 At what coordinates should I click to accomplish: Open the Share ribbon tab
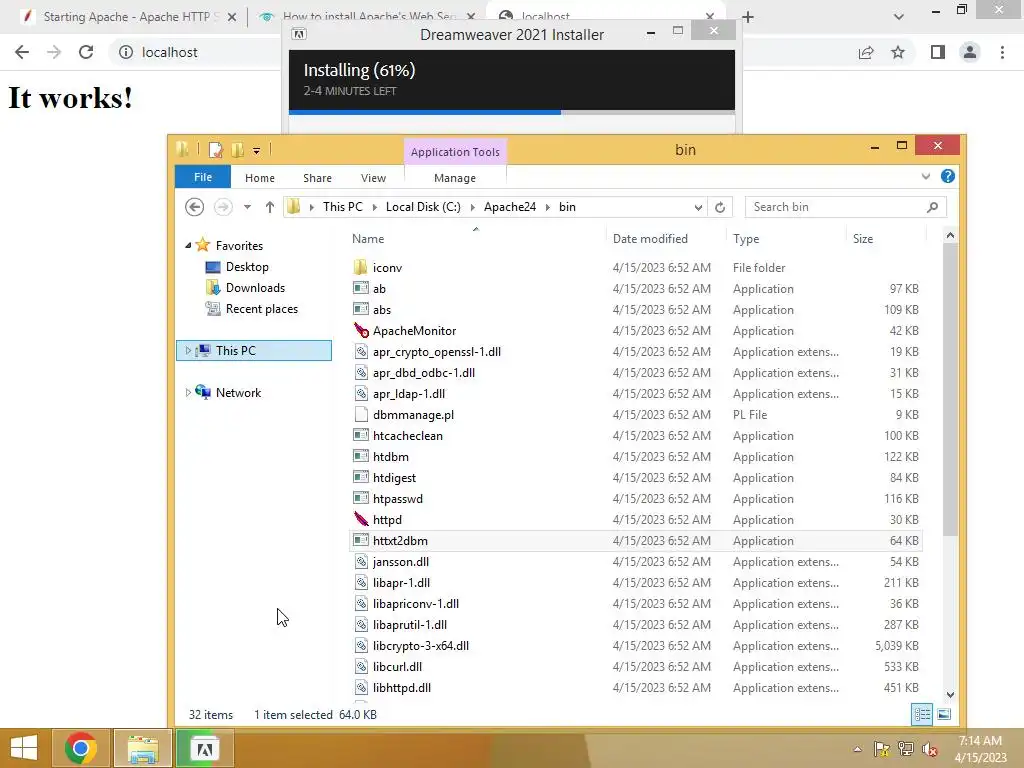[317, 178]
